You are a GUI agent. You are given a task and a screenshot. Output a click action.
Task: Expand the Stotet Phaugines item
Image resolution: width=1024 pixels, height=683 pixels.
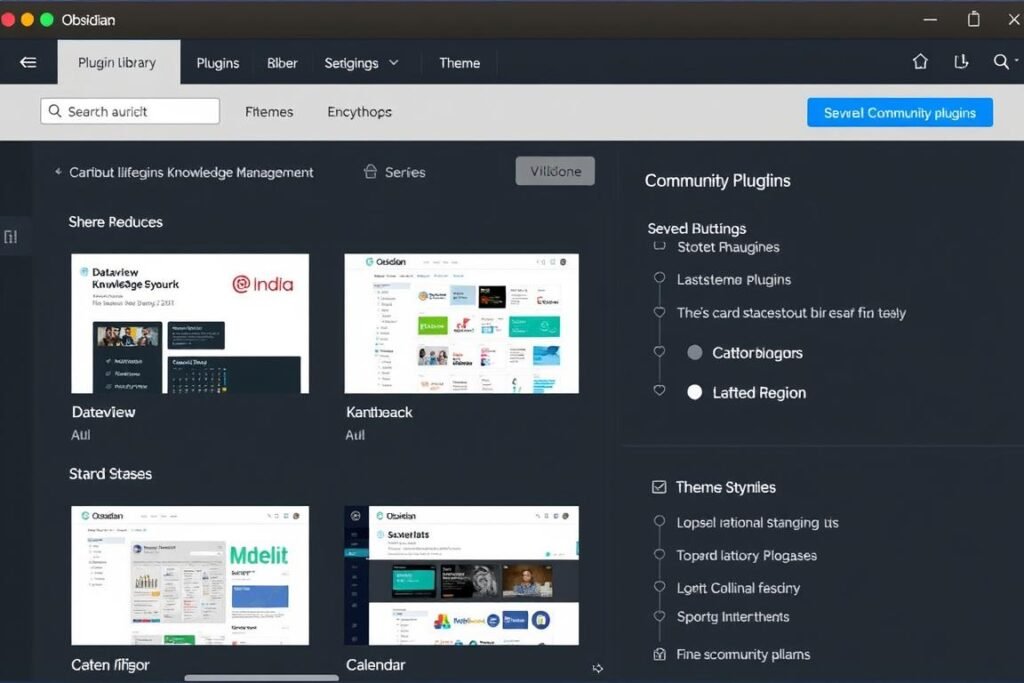point(658,246)
